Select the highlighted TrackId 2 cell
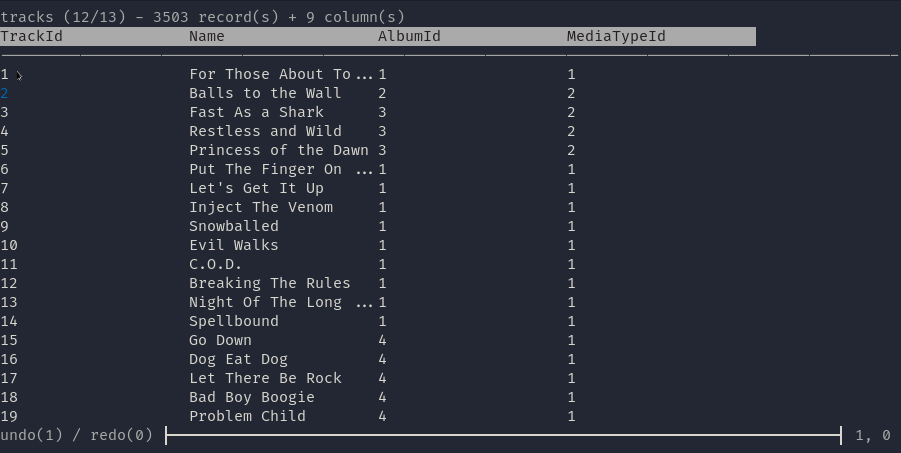This screenshot has width=901, height=453. pos(5,93)
